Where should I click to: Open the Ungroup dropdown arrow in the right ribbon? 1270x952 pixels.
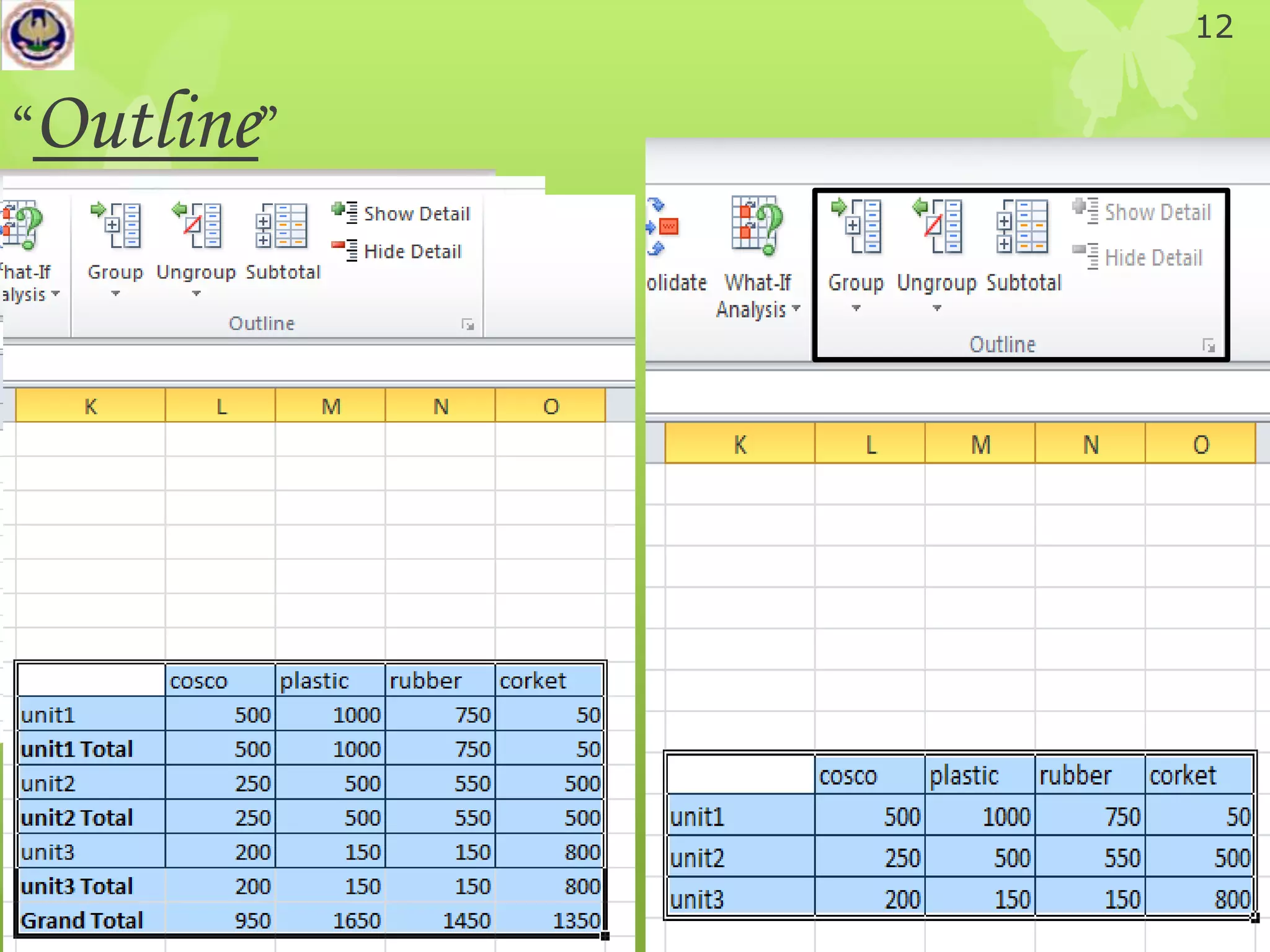click(x=937, y=309)
